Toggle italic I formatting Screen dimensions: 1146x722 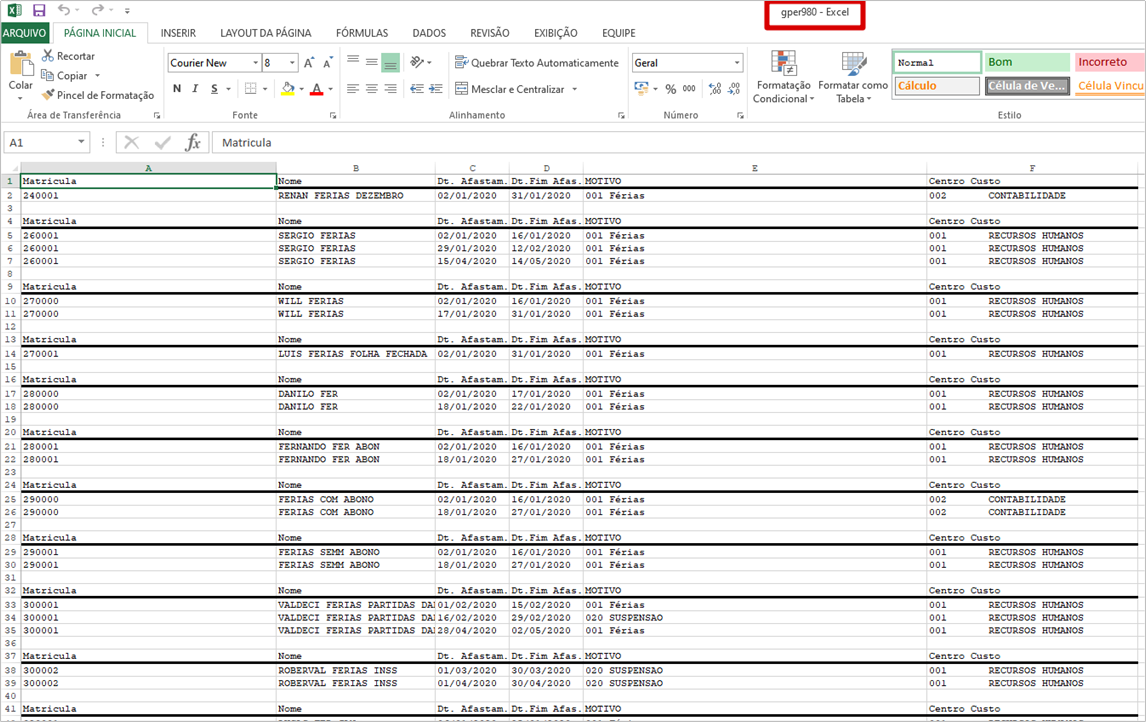click(x=195, y=88)
